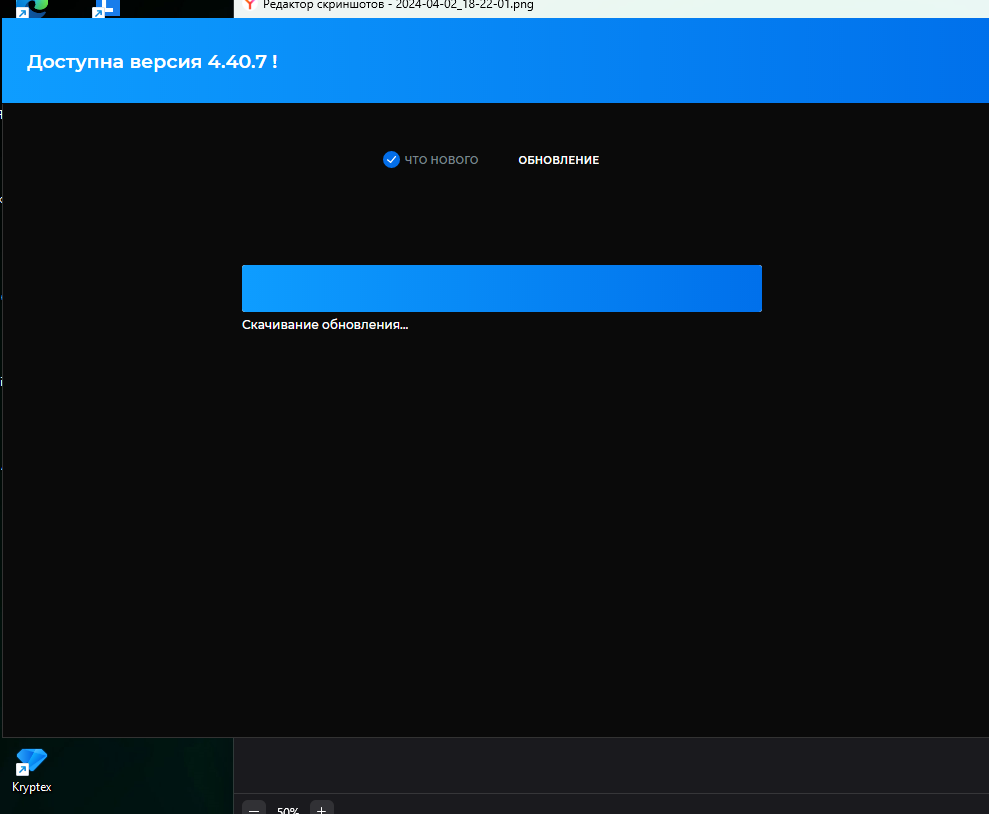Open the Kryptex desktop shortcut icon

click(31, 762)
